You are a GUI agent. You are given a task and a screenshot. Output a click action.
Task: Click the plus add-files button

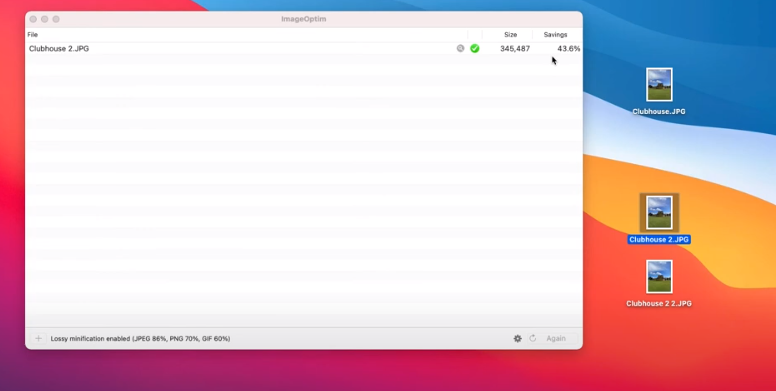tap(38, 339)
